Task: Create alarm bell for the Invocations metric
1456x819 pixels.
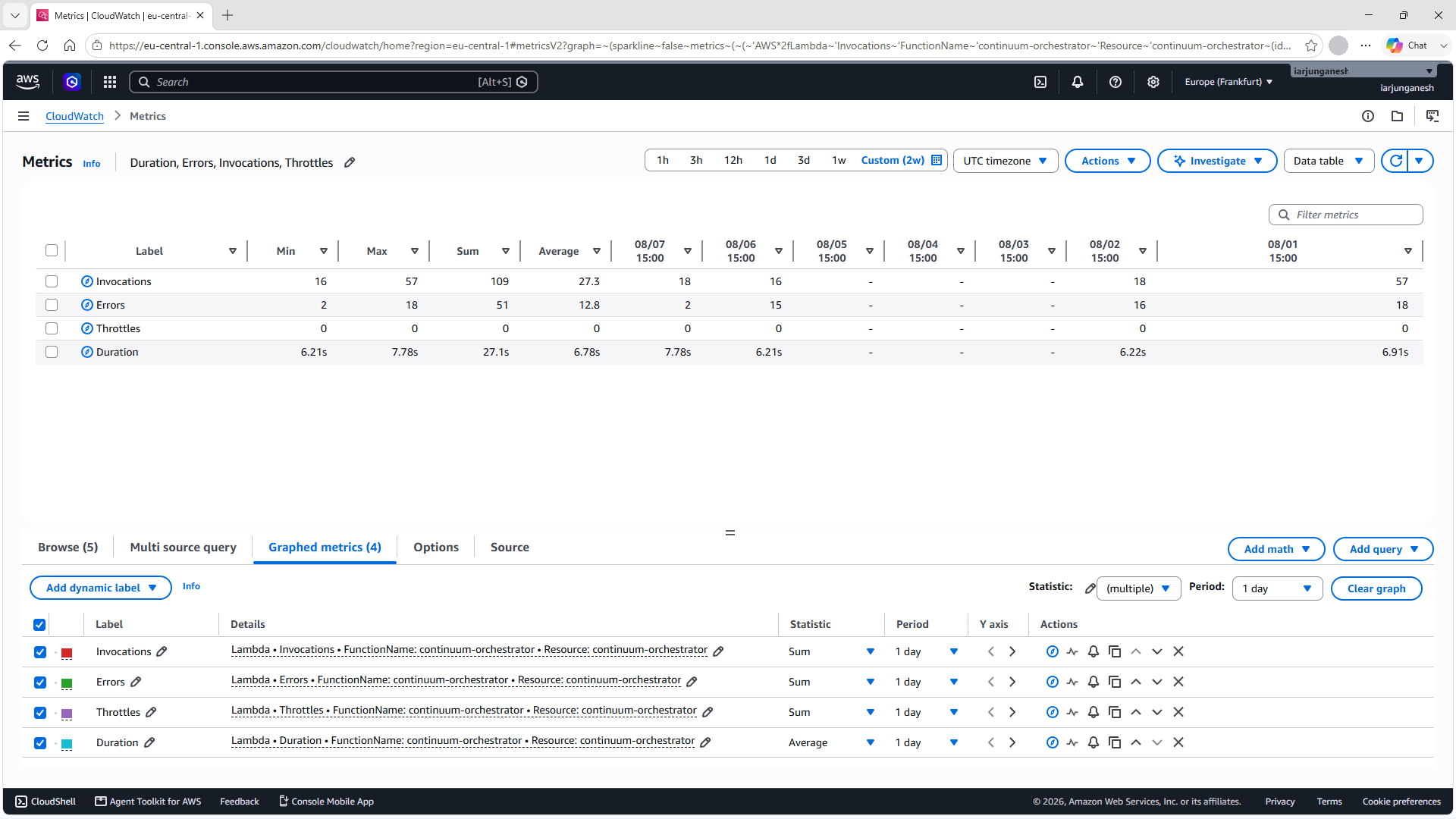Action: pyautogui.click(x=1094, y=651)
